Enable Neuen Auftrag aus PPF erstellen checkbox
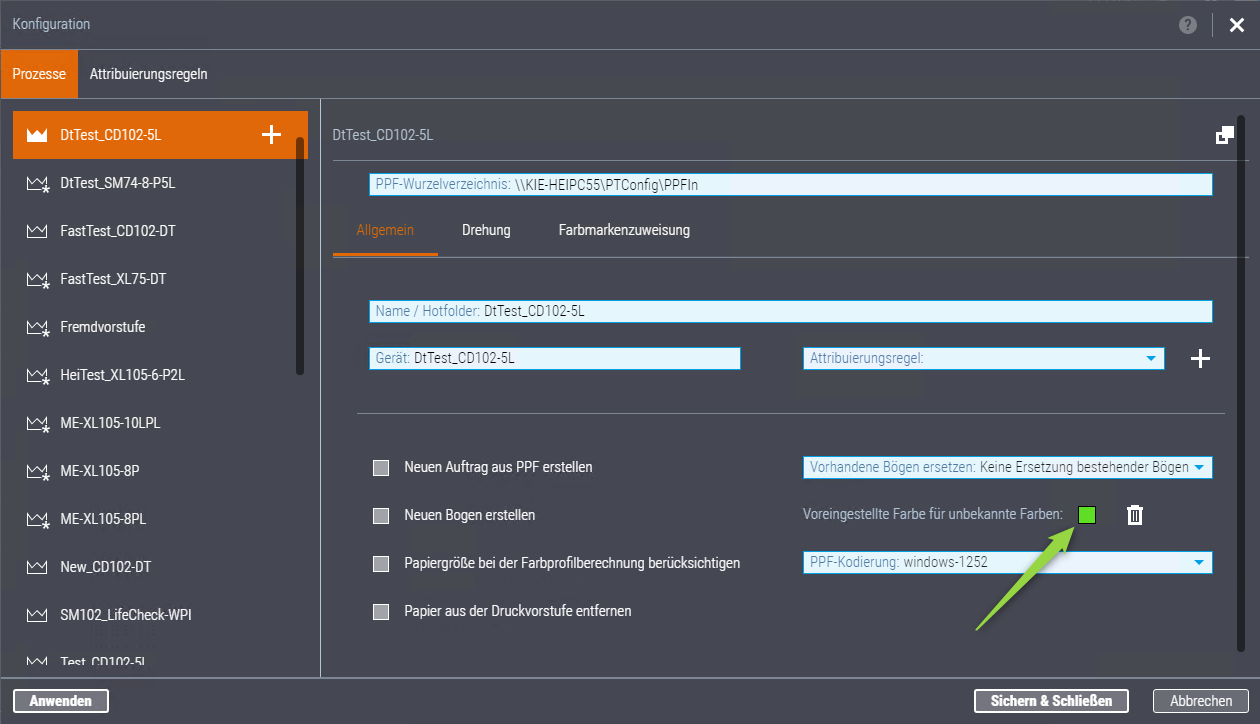Viewport: 1260px width, 724px height. (381, 467)
